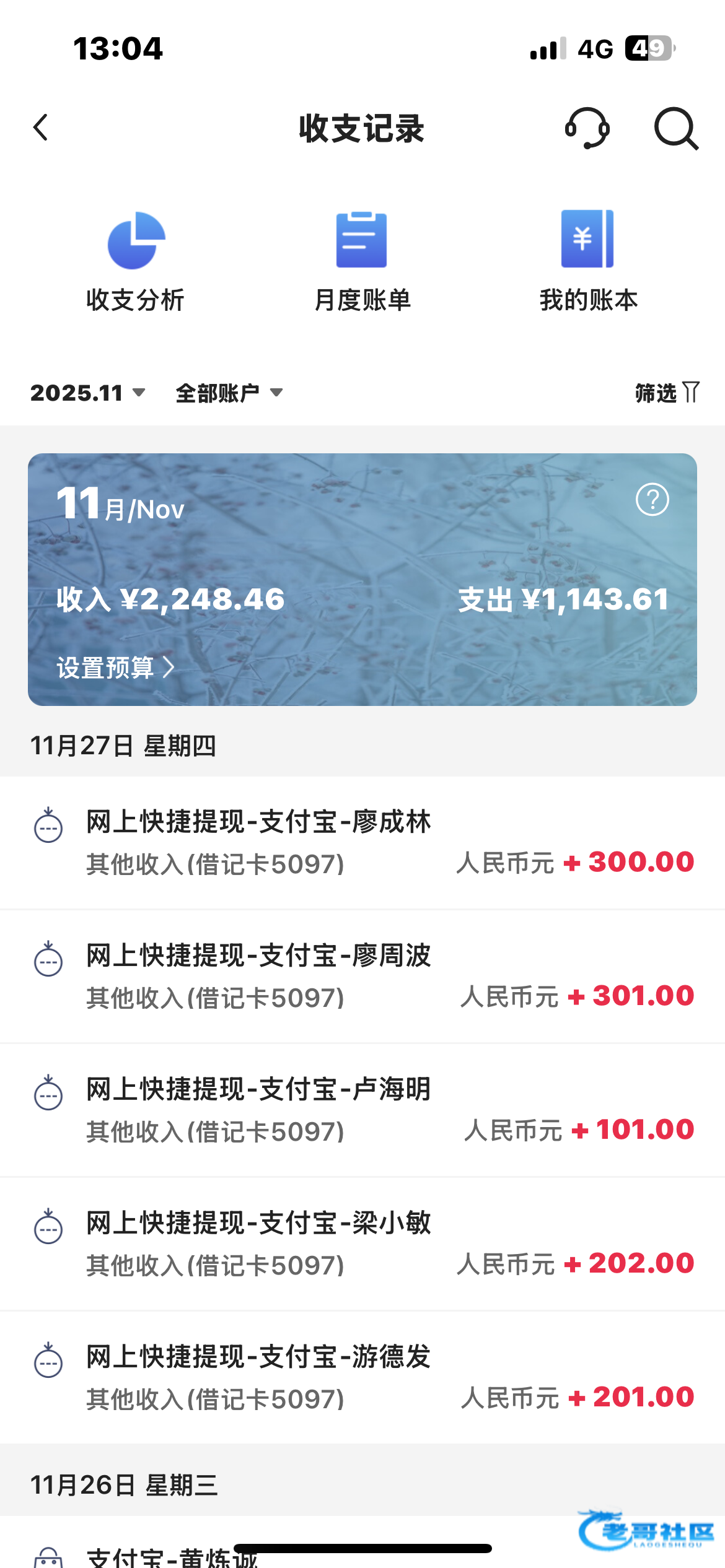725x1568 pixels.
Task: Open 廖周波 +301.00 transaction record
Action: coord(362,977)
